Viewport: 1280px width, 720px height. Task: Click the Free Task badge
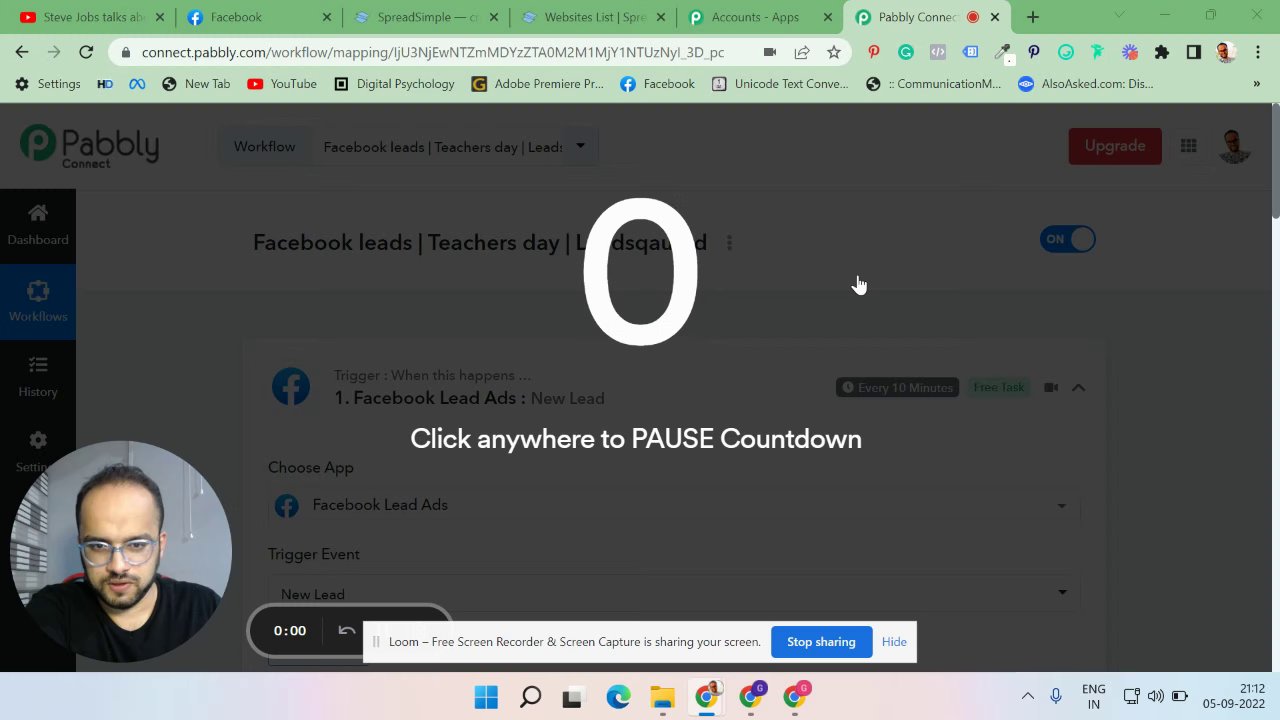point(998,387)
